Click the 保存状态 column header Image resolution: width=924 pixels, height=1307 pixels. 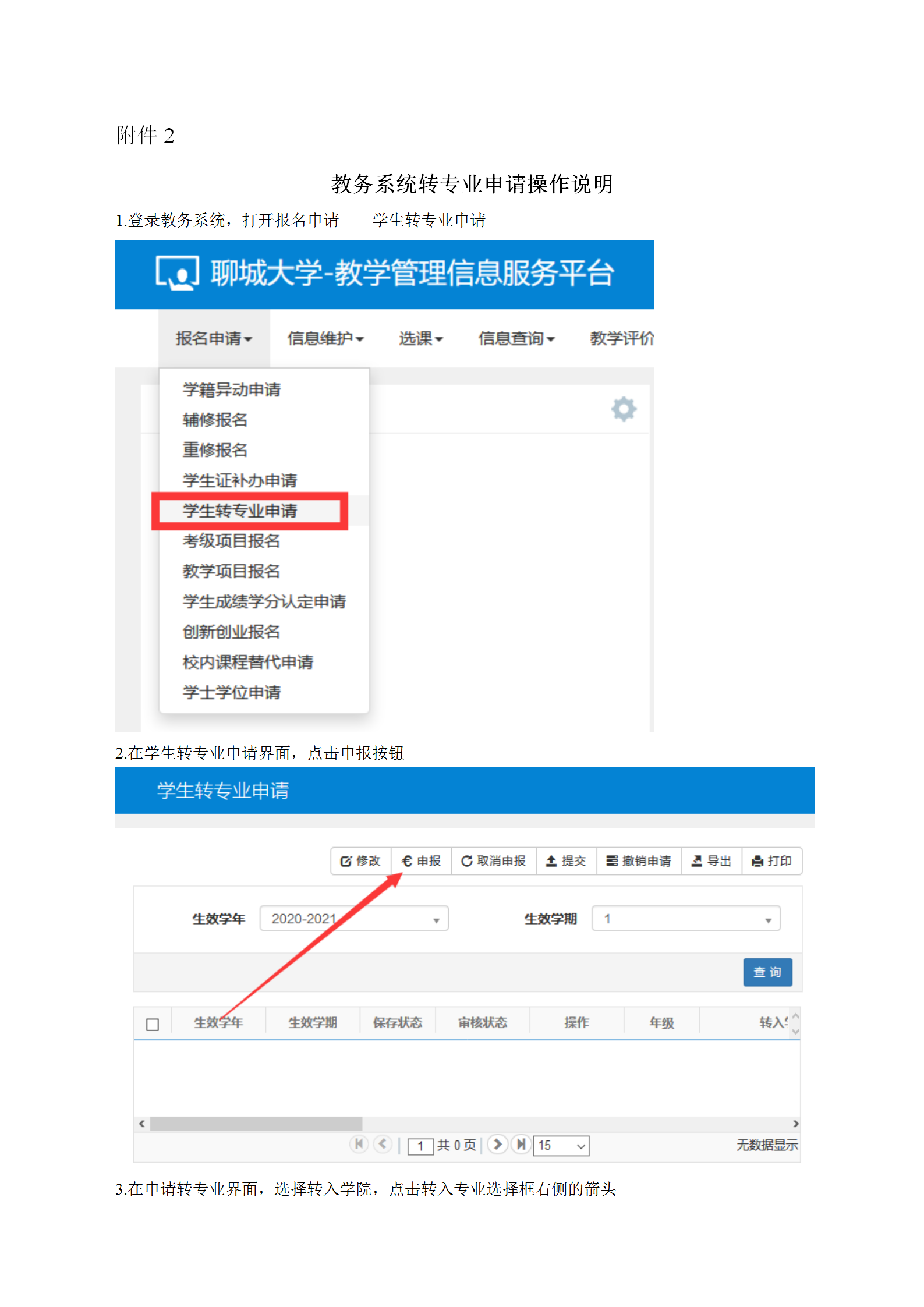[397, 1023]
